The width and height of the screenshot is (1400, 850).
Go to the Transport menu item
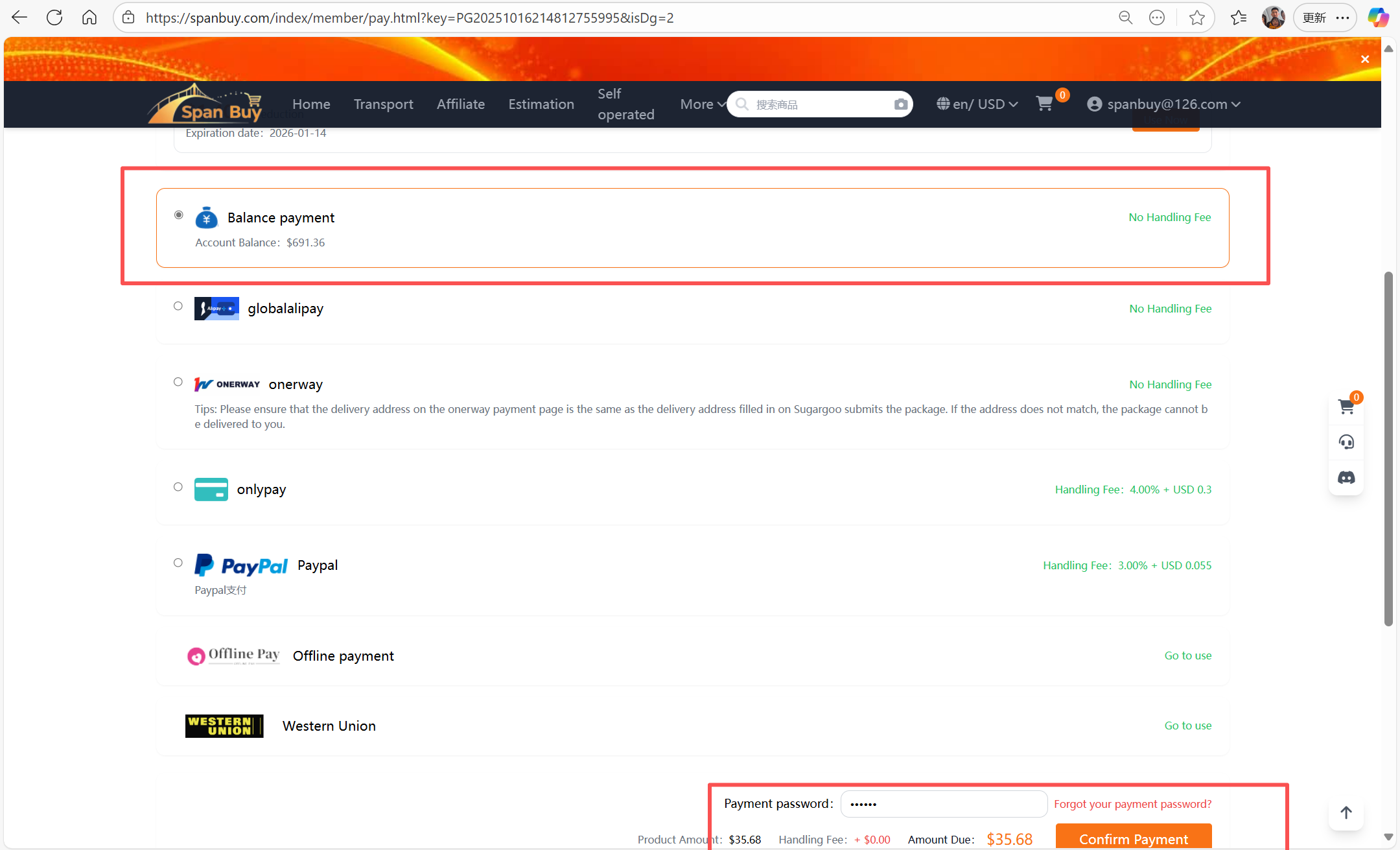(x=383, y=104)
